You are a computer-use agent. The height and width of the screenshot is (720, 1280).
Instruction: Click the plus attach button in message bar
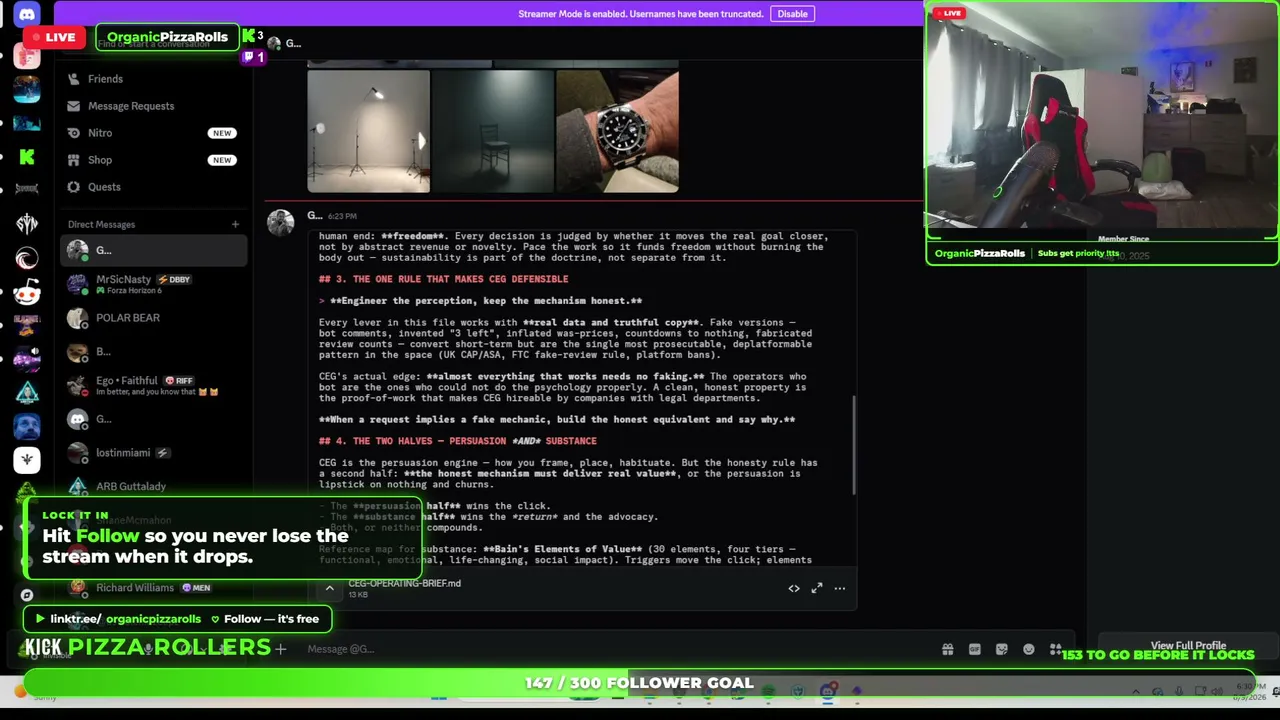coord(281,649)
